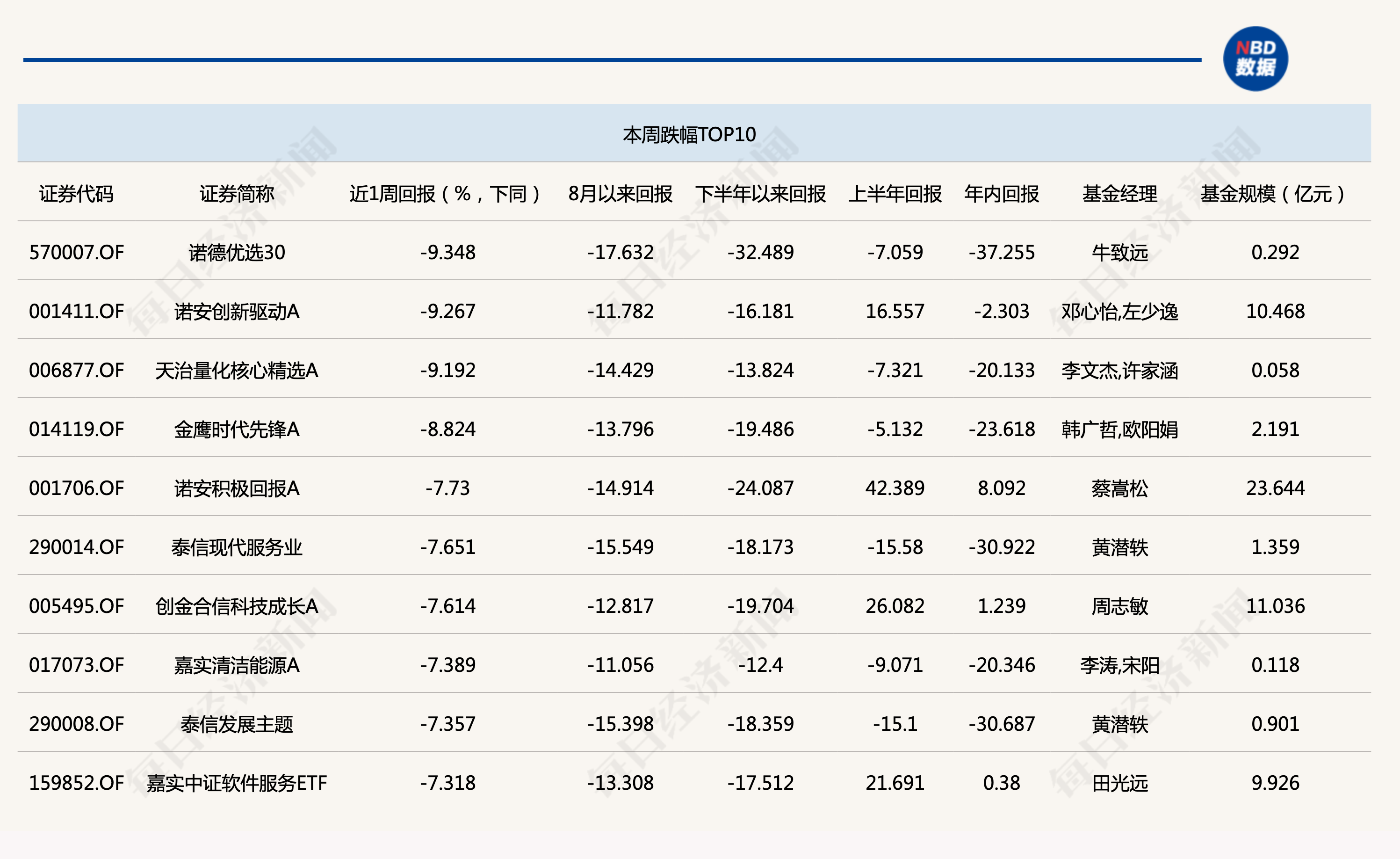1400x859 pixels.
Task: Select the code 001411.OF
Action: click(x=76, y=312)
